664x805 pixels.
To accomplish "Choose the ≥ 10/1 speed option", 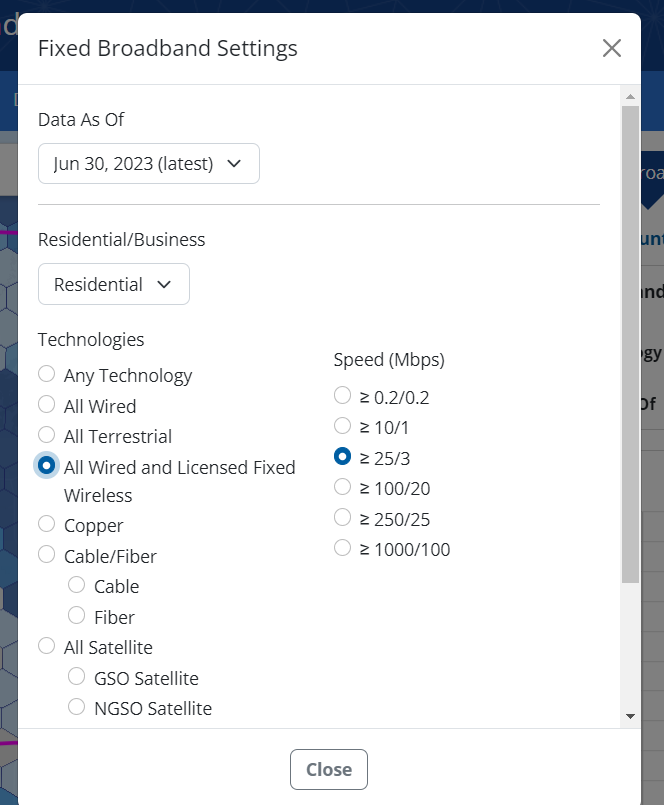I will (x=343, y=426).
